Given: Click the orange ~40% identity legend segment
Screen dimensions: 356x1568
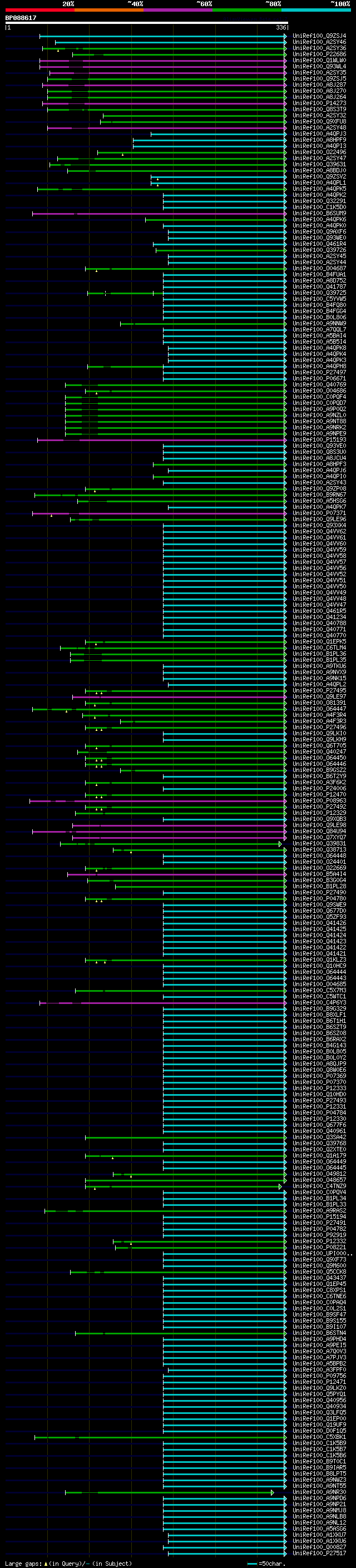Looking at the screenshot, I should (109, 10).
